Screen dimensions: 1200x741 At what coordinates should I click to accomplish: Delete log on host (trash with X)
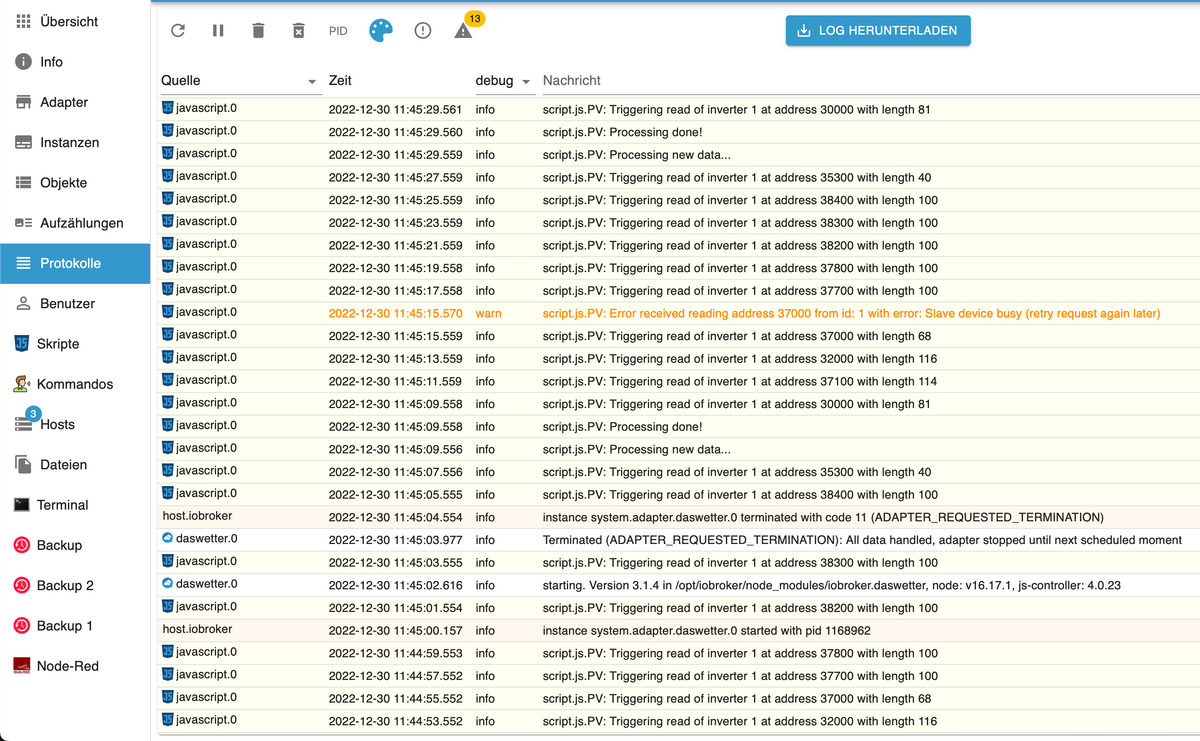click(x=298, y=31)
